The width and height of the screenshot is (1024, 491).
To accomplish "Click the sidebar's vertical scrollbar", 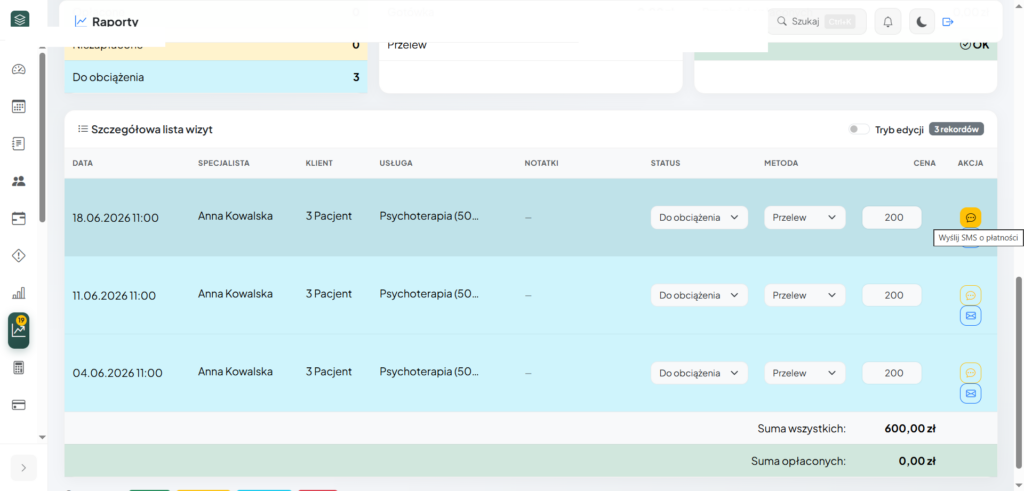I will (42, 137).
